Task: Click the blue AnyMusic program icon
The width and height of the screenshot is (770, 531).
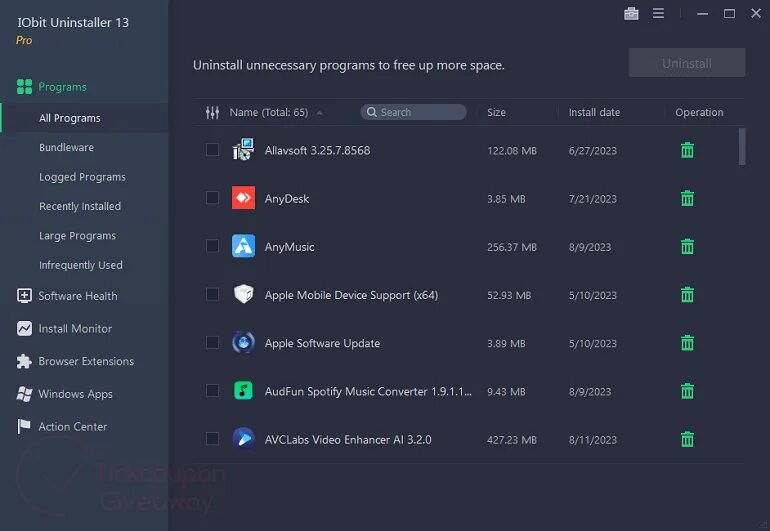Action: (x=243, y=246)
